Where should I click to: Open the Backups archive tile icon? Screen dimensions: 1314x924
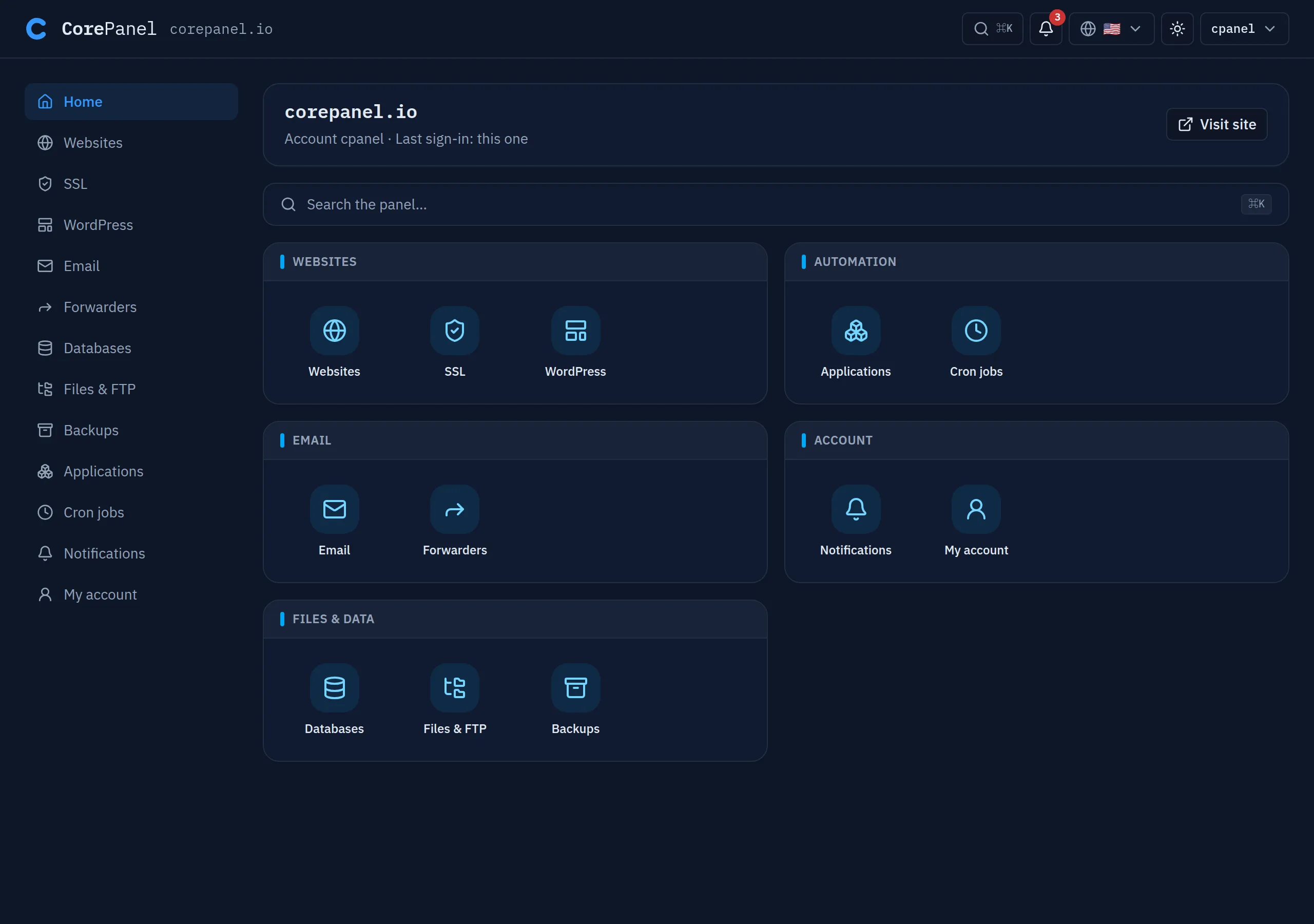tap(575, 688)
